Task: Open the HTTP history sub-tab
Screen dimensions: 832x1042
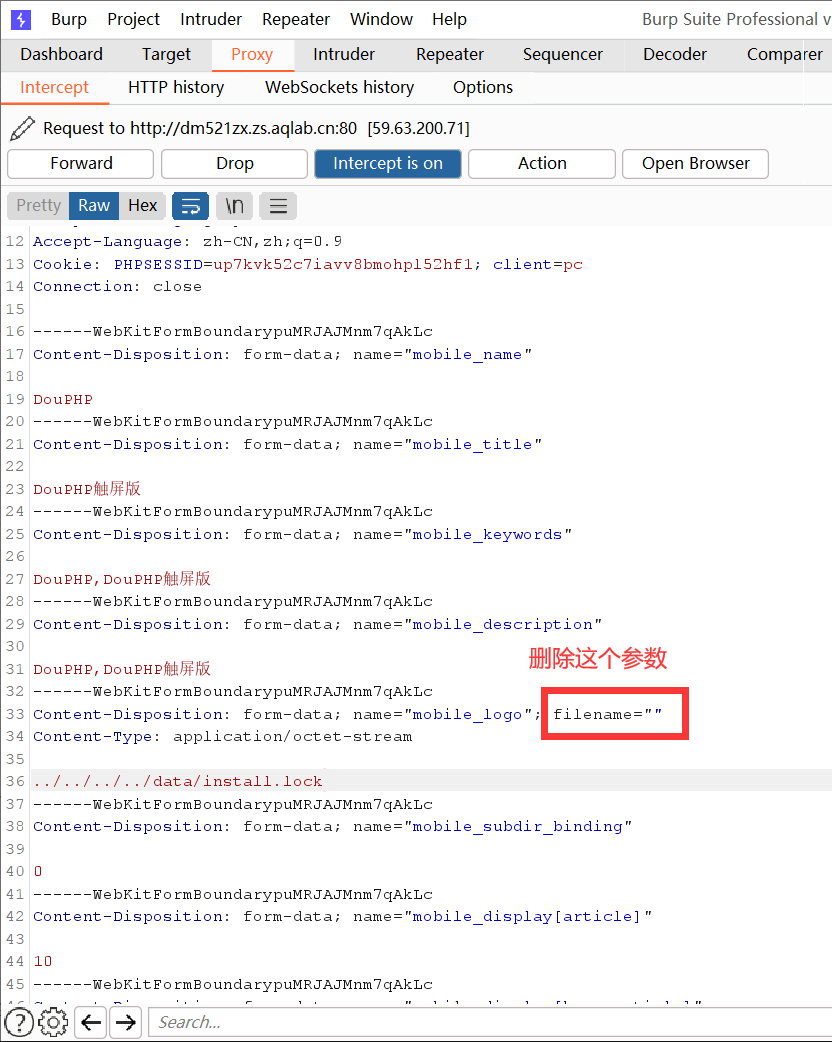Action: 176,88
